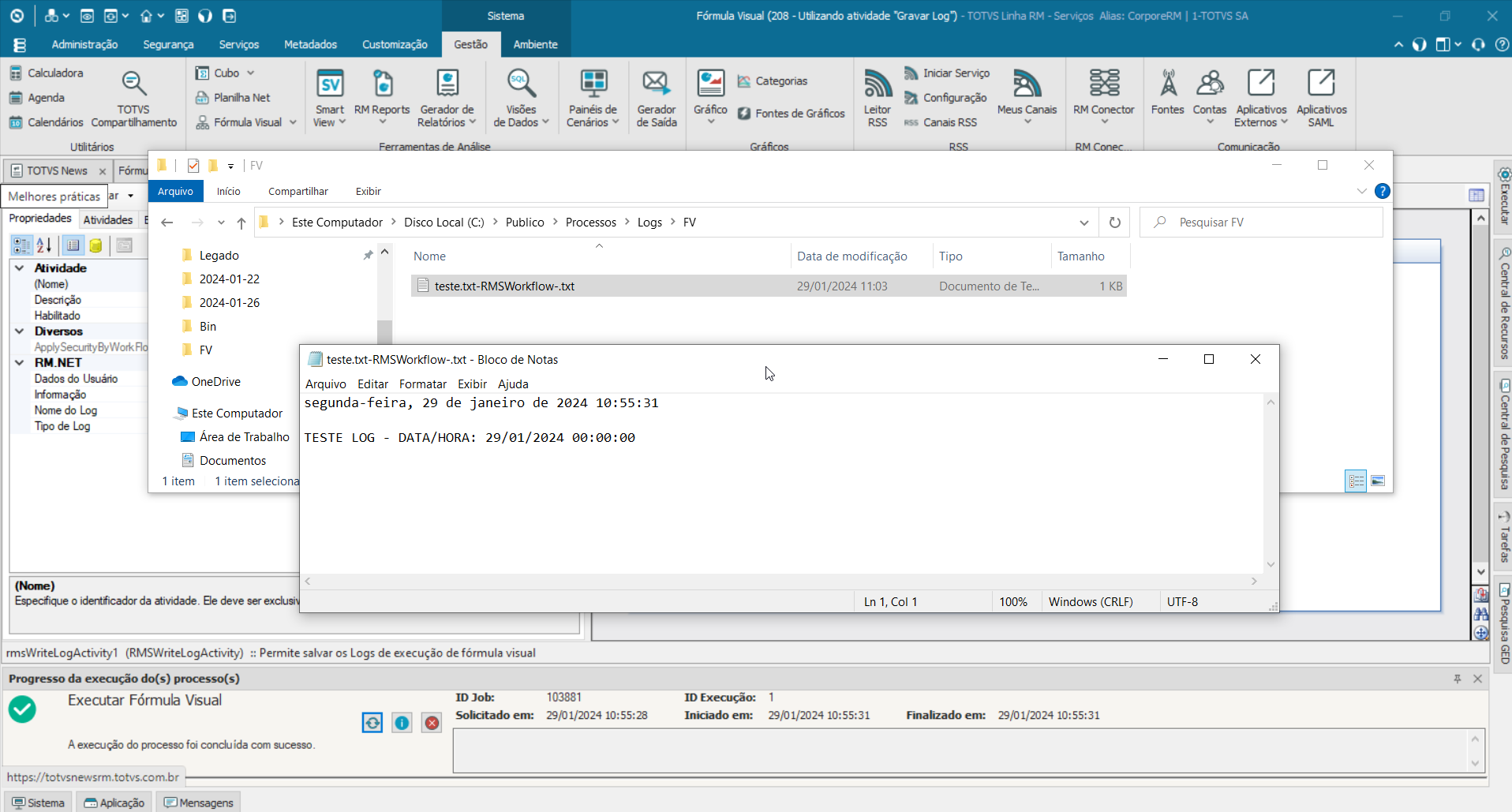Switch Explorer to details view
1512x812 pixels.
(x=1356, y=481)
